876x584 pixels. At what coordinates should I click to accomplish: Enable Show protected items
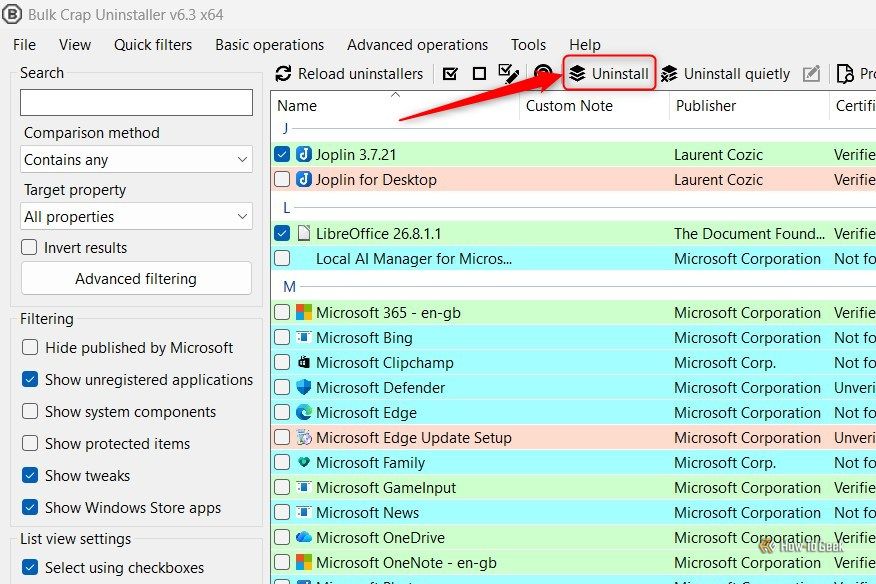point(30,443)
